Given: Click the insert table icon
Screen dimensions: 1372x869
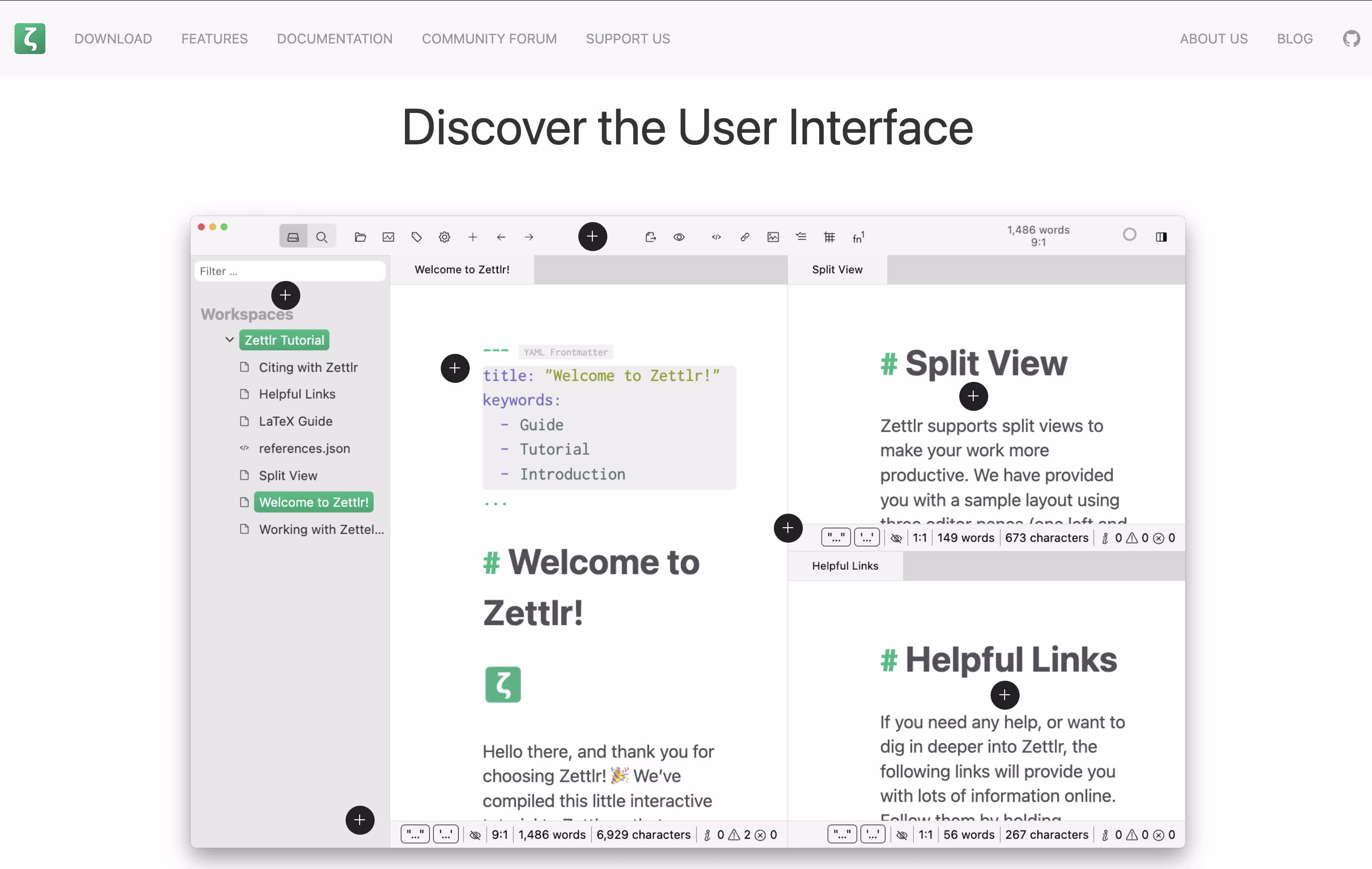Looking at the screenshot, I should pos(829,237).
